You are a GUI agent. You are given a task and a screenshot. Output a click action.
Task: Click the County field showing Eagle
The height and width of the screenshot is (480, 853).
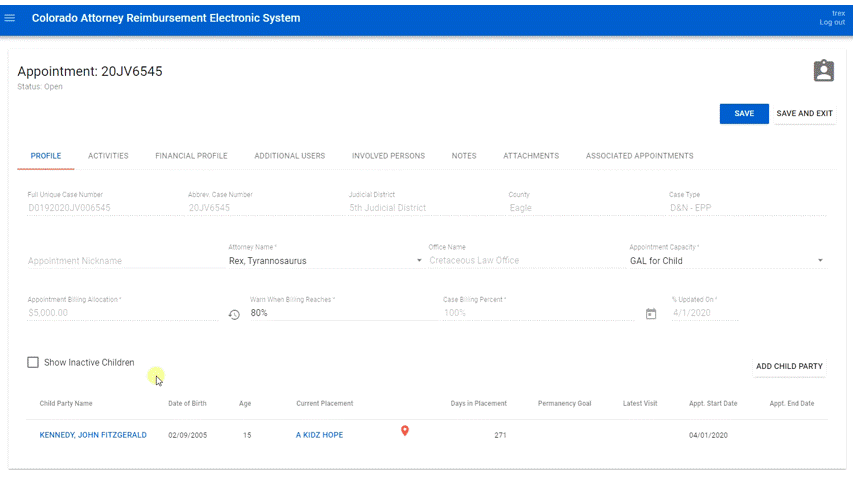586,208
